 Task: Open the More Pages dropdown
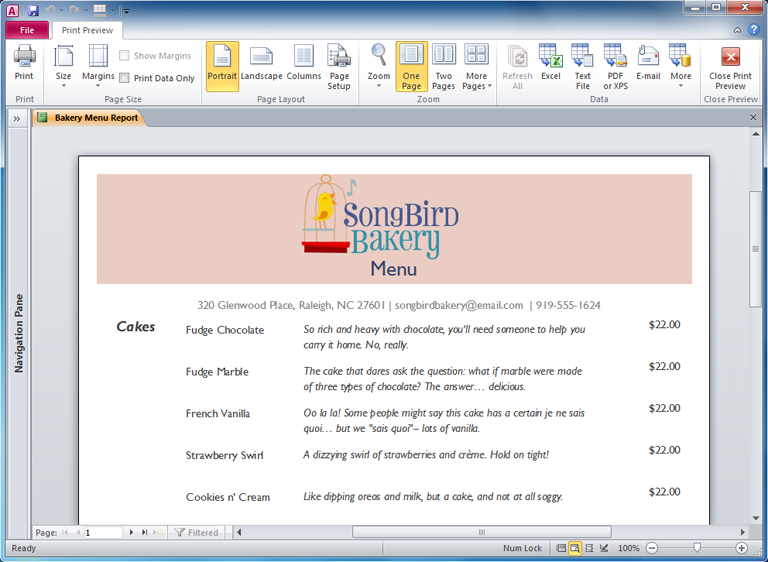(476, 66)
